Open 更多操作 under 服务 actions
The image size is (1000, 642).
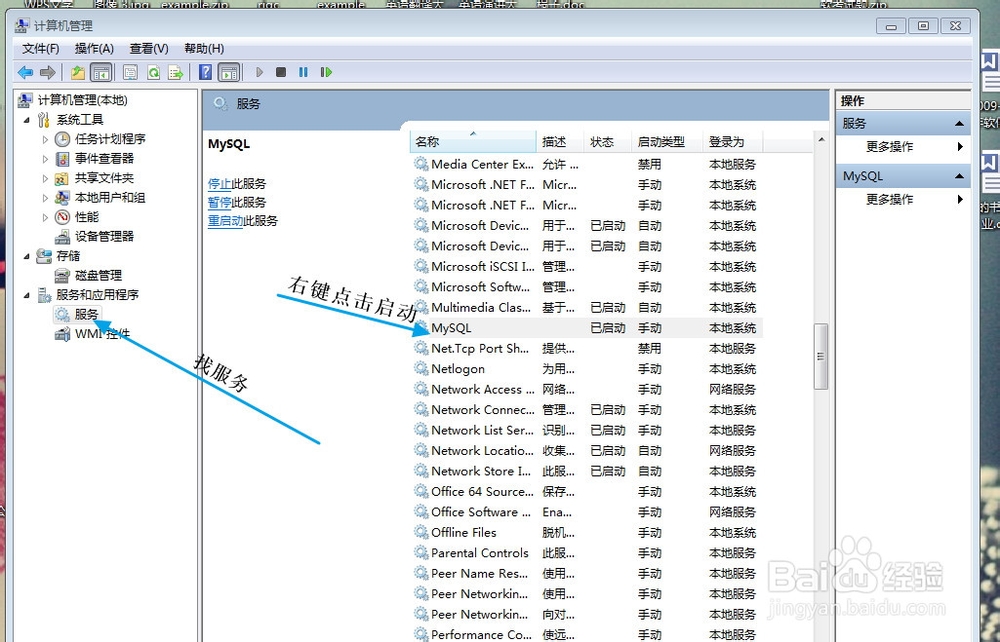(889, 147)
